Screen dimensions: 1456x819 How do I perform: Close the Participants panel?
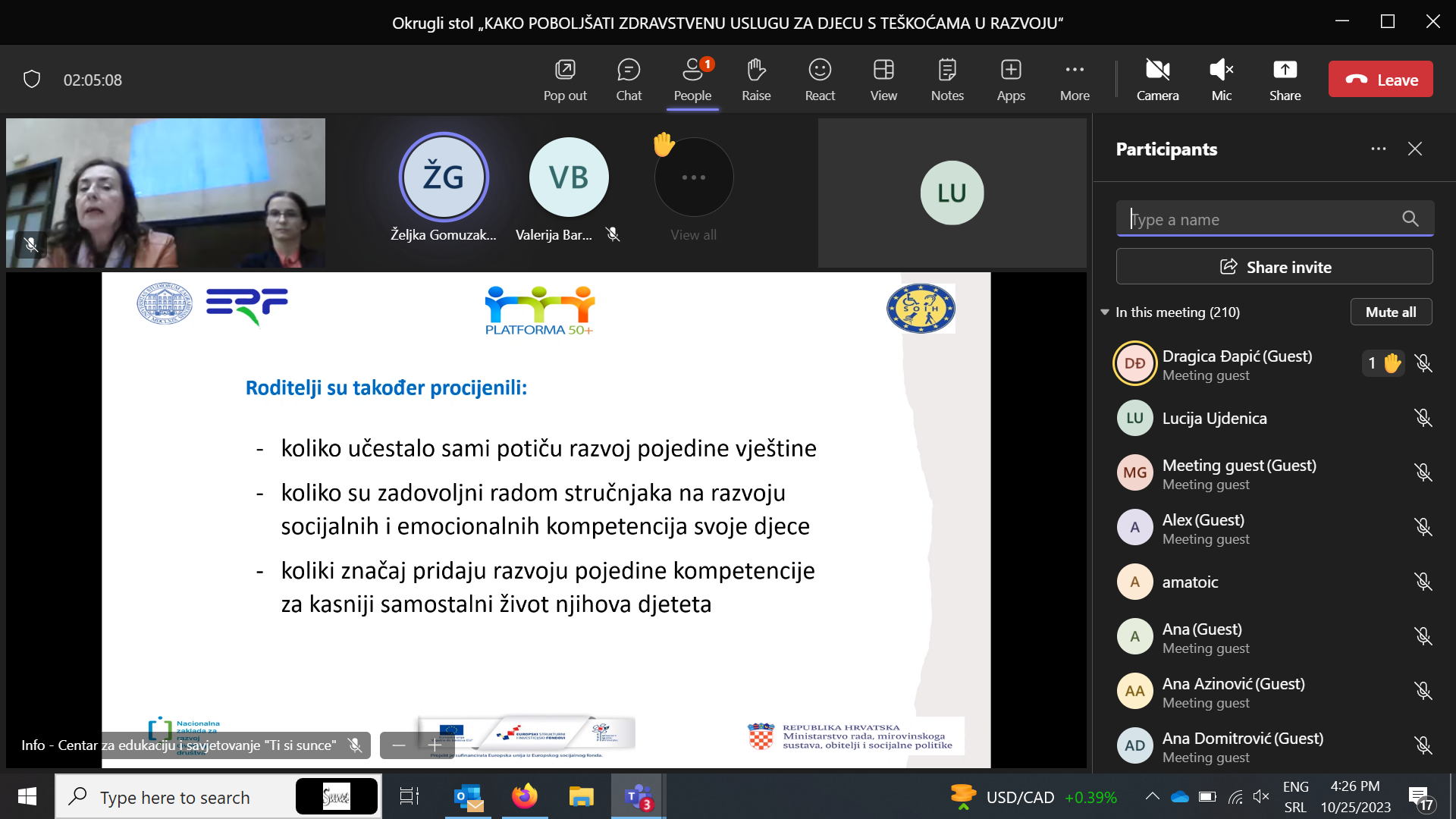pyautogui.click(x=1415, y=149)
